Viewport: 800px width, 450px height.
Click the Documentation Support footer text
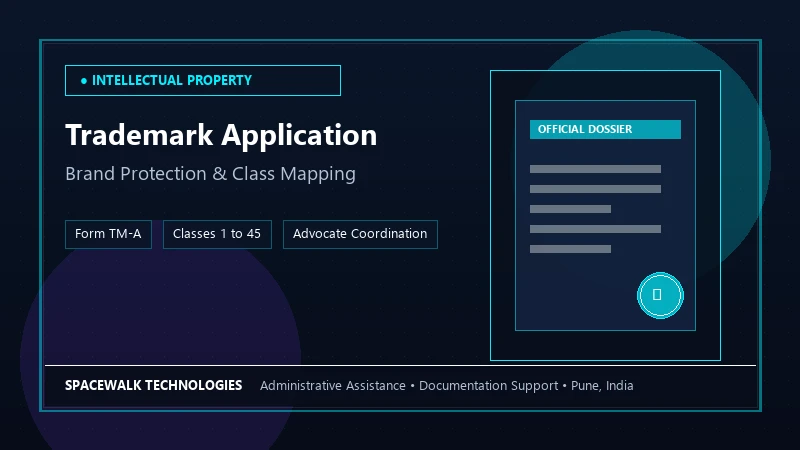488,386
